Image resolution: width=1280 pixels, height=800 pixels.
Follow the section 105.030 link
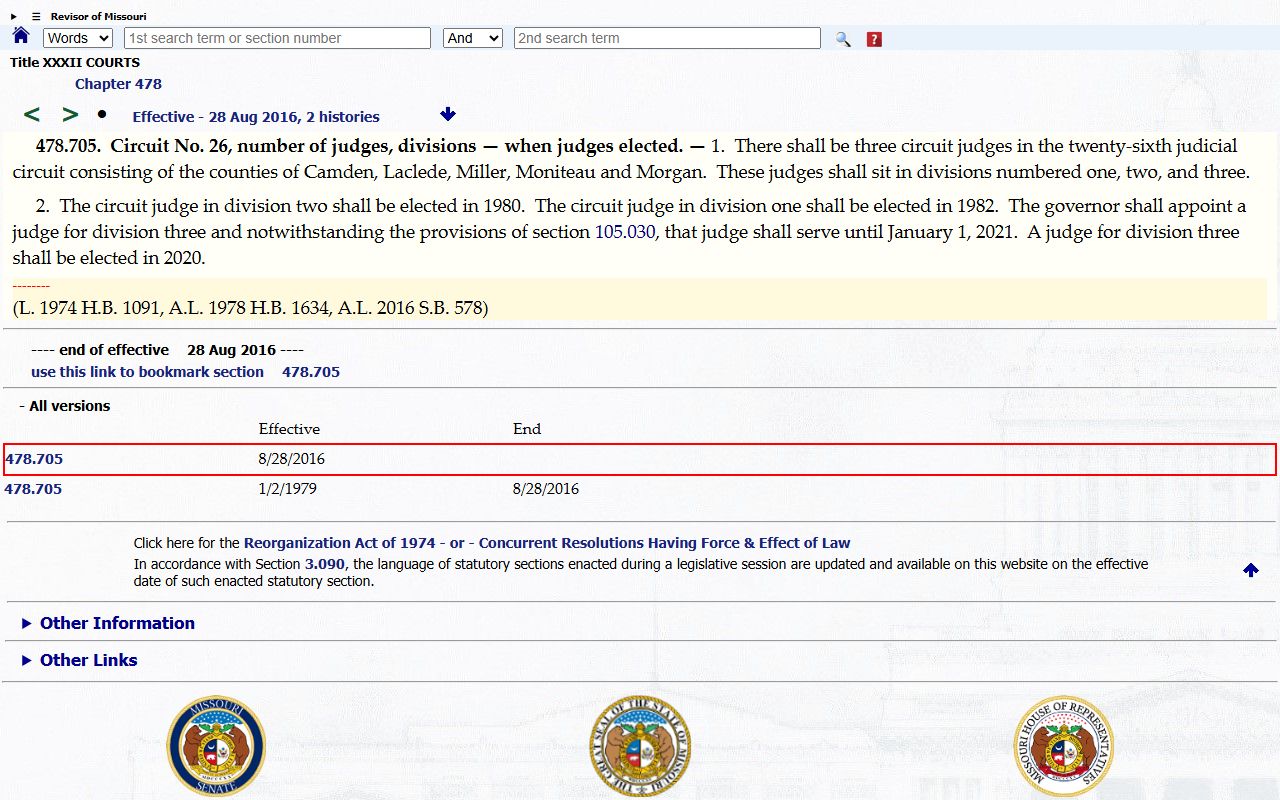pos(625,232)
